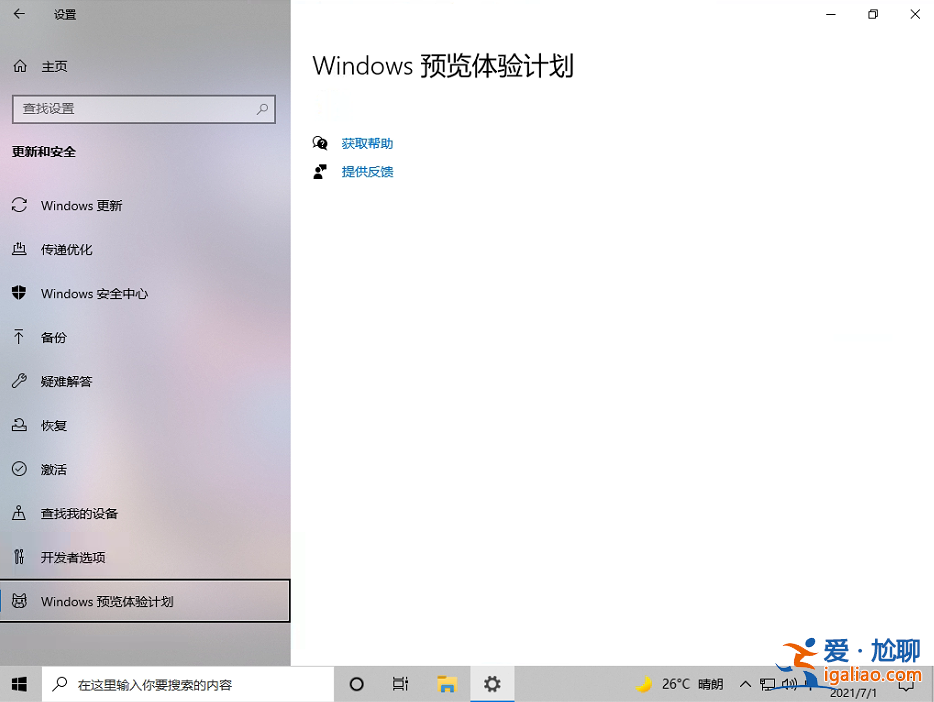Screen dimensions: 934x702
Task: Expand the hidden tray icons chevron
Action: 745,684
